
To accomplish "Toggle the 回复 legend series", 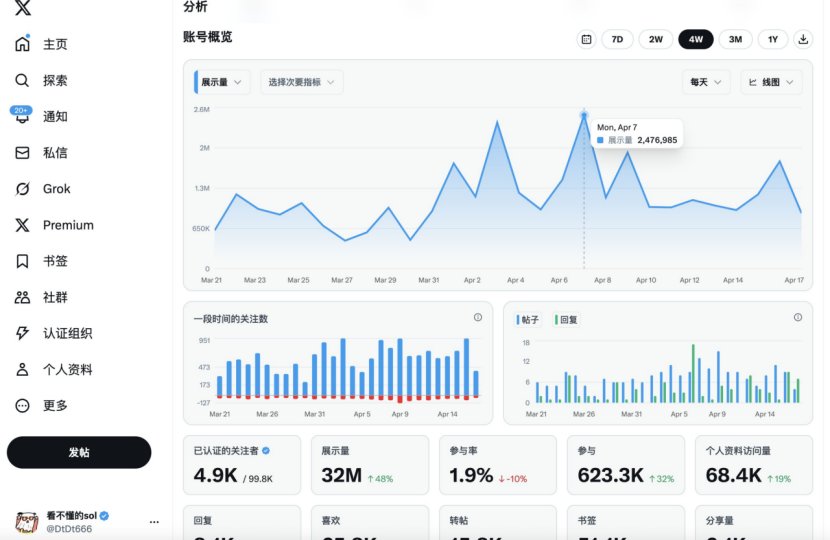I will click(x=566, y=320).
